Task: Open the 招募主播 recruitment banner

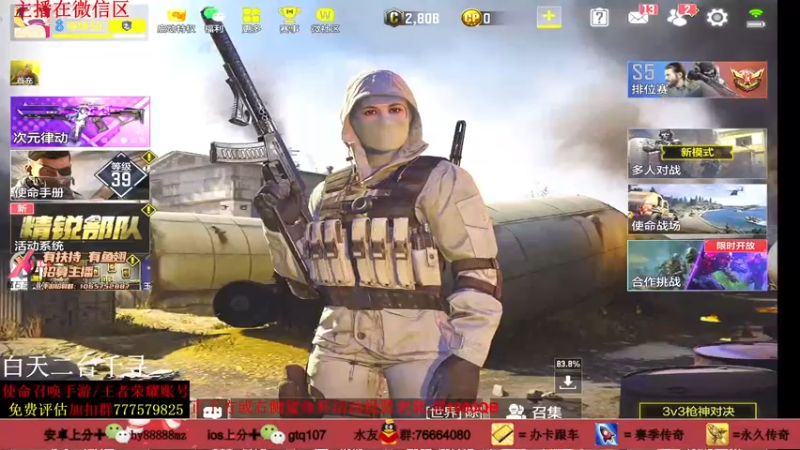Action: click(77, 272)
